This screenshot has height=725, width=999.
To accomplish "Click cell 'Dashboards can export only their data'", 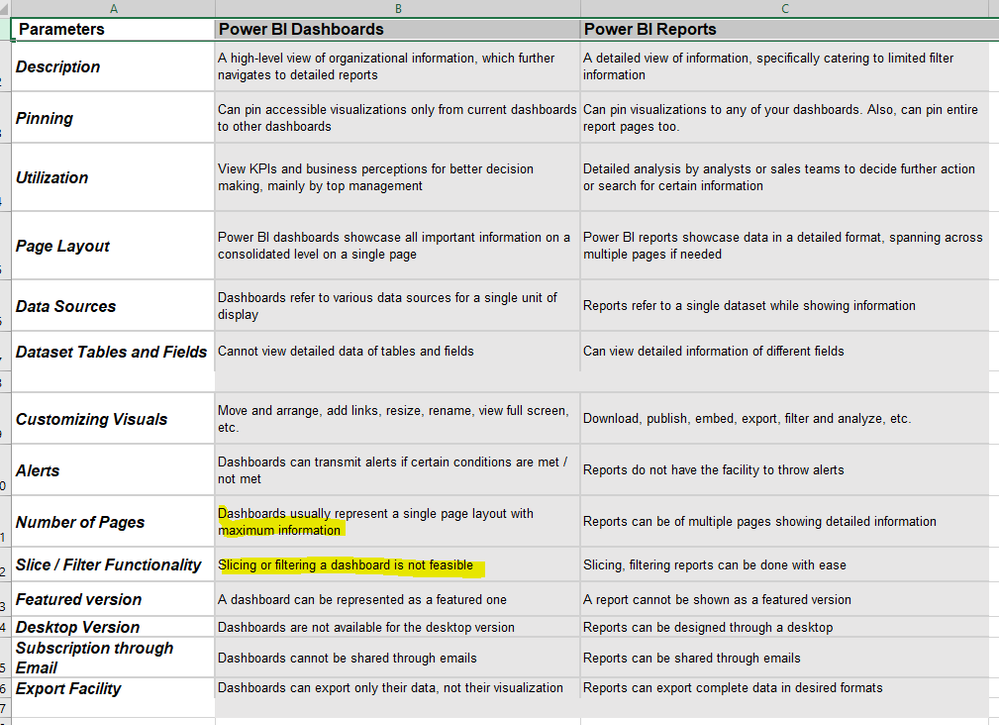I will pos(398,687).
